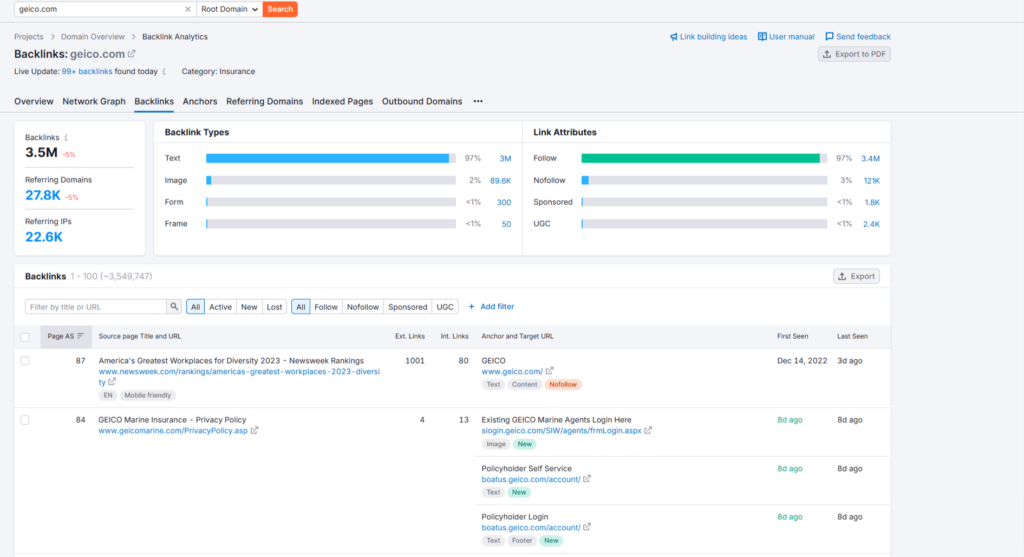Select the UGC attribute filter
1024x557 pixels.
(445, 307)
